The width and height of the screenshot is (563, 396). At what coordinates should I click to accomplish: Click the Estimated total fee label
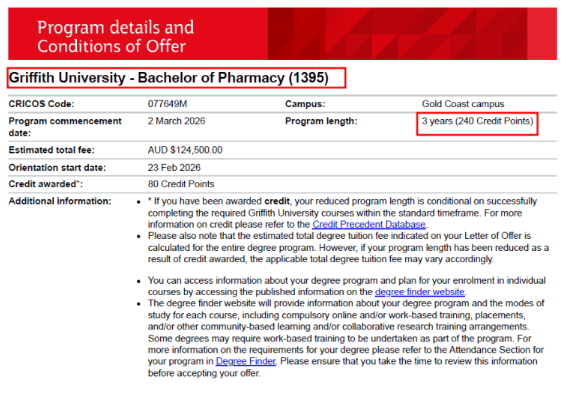click(51, 150)
